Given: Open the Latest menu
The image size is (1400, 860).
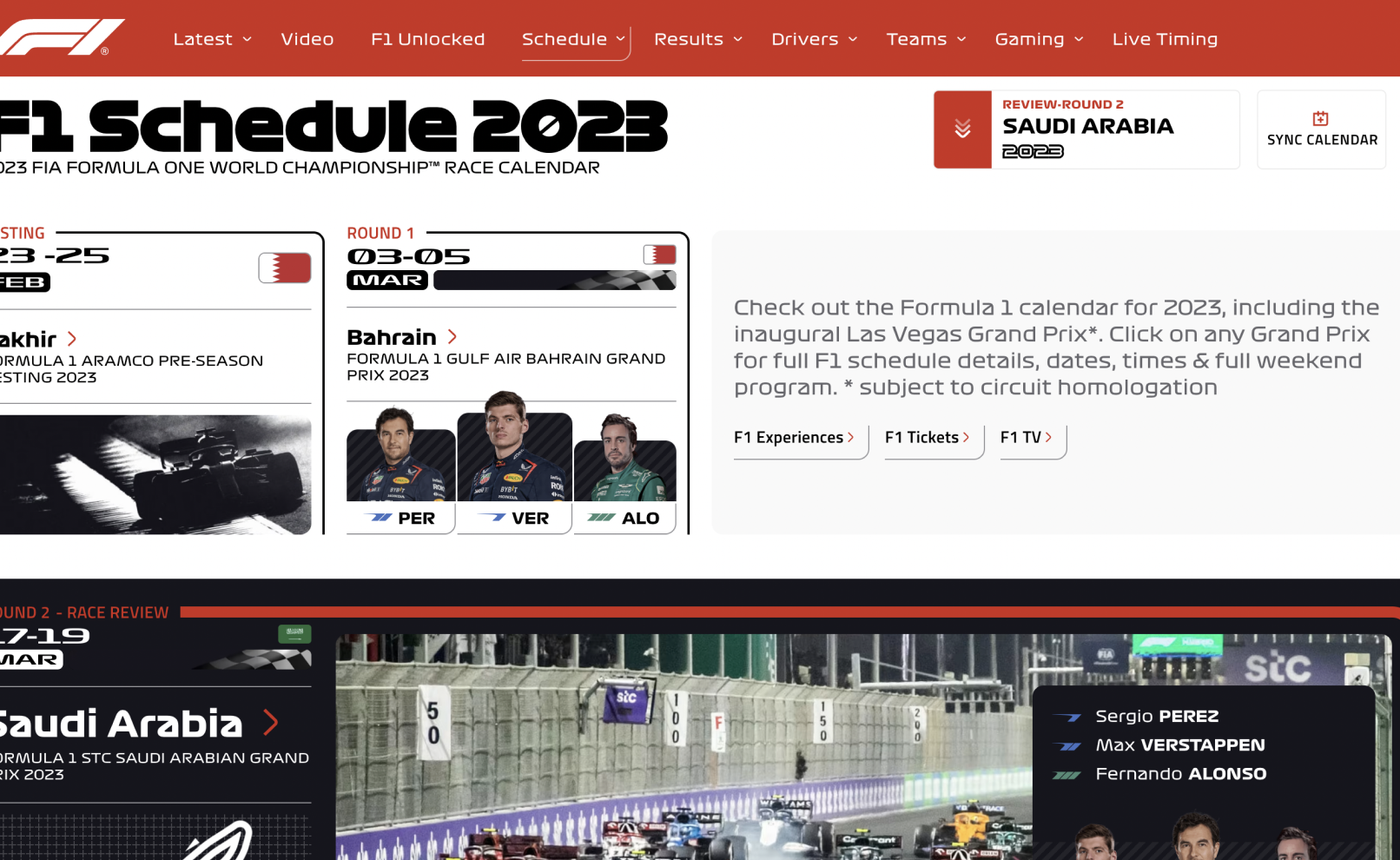Looking at the screenshot, I should pos(202,39).
